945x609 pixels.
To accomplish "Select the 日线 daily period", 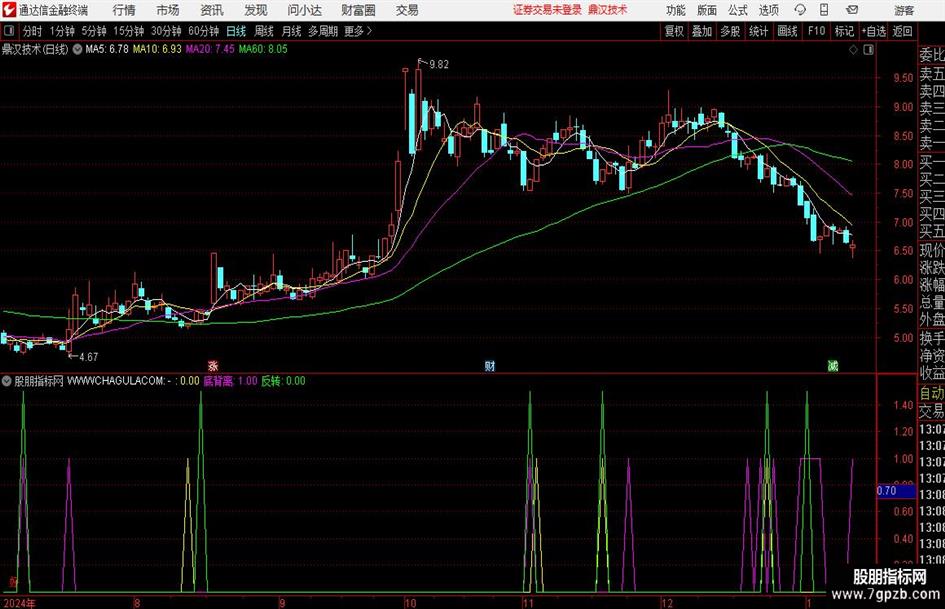I will 236,31.
